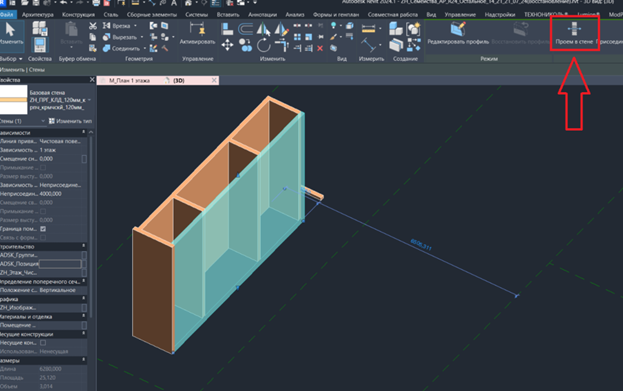The image size is (623, 391).
Task: Click the red X Delete tool
Action: point(320,48)
